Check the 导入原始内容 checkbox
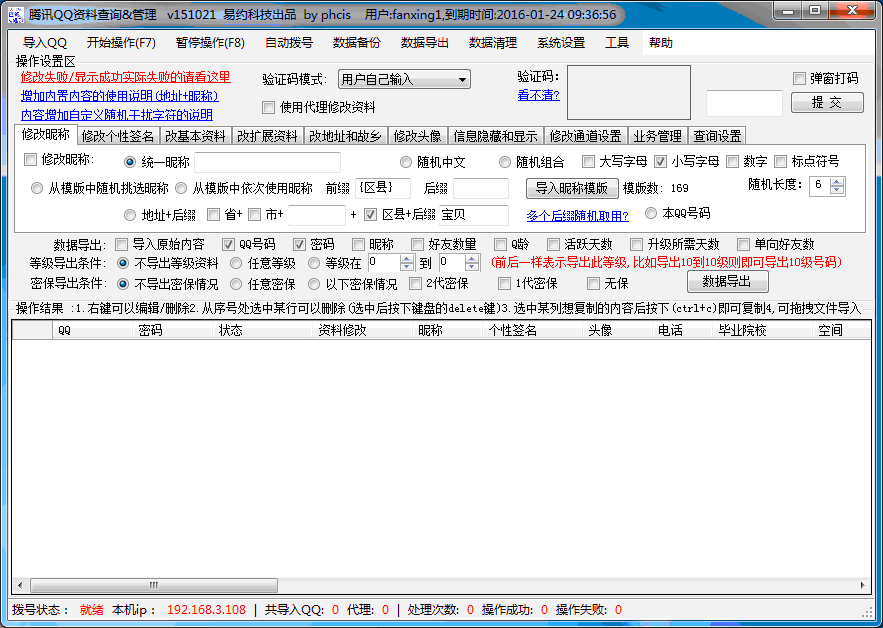 [x=121, y=244]
